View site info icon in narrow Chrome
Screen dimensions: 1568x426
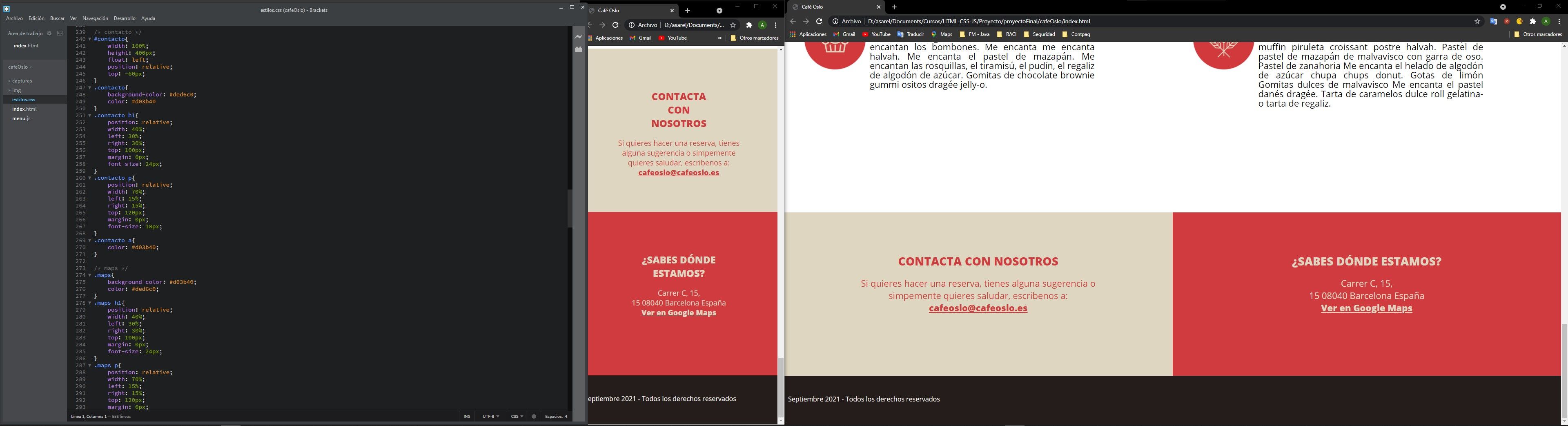pos(632,25)
